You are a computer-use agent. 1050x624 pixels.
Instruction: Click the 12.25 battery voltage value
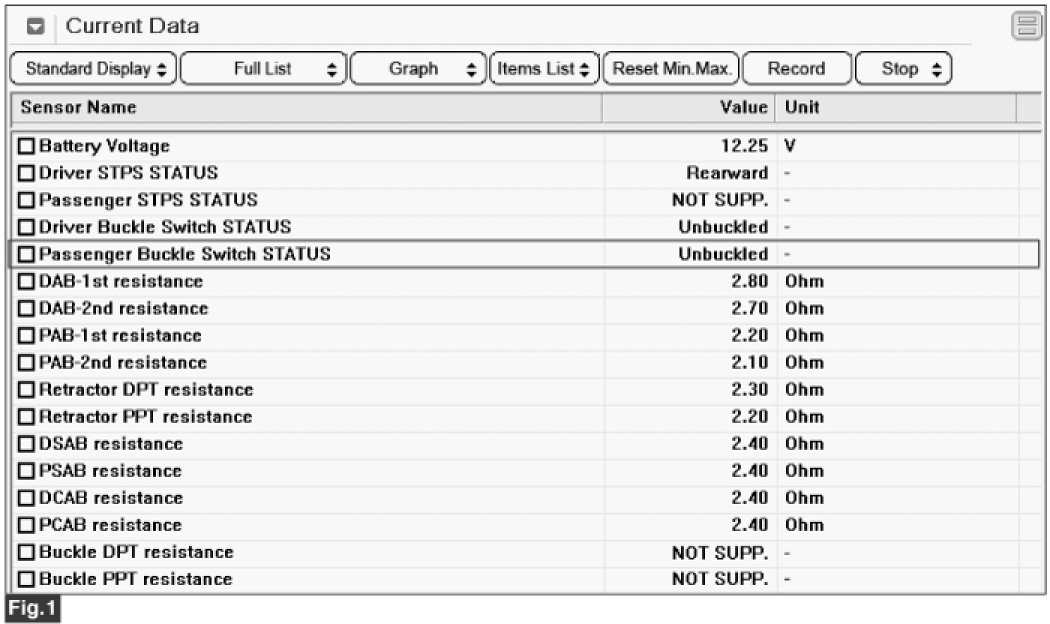click(x=745, y=146)
